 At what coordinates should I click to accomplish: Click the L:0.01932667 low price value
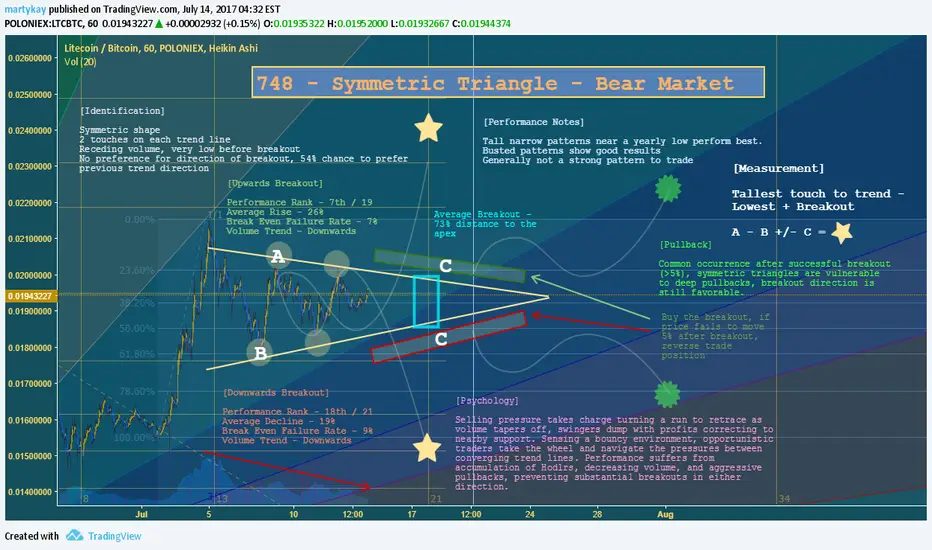click(420, 24)
